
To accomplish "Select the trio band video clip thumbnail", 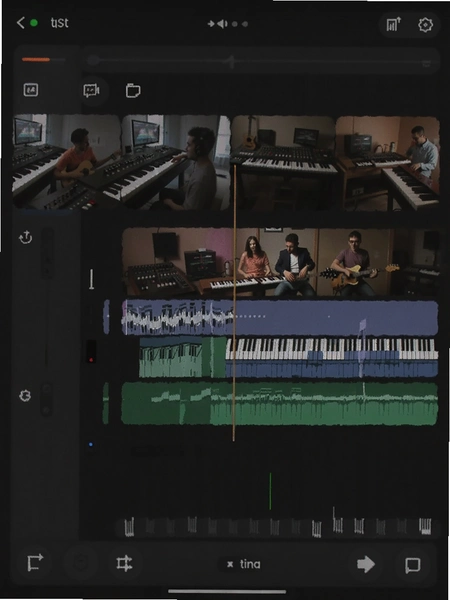I will [x=280, y=262].
